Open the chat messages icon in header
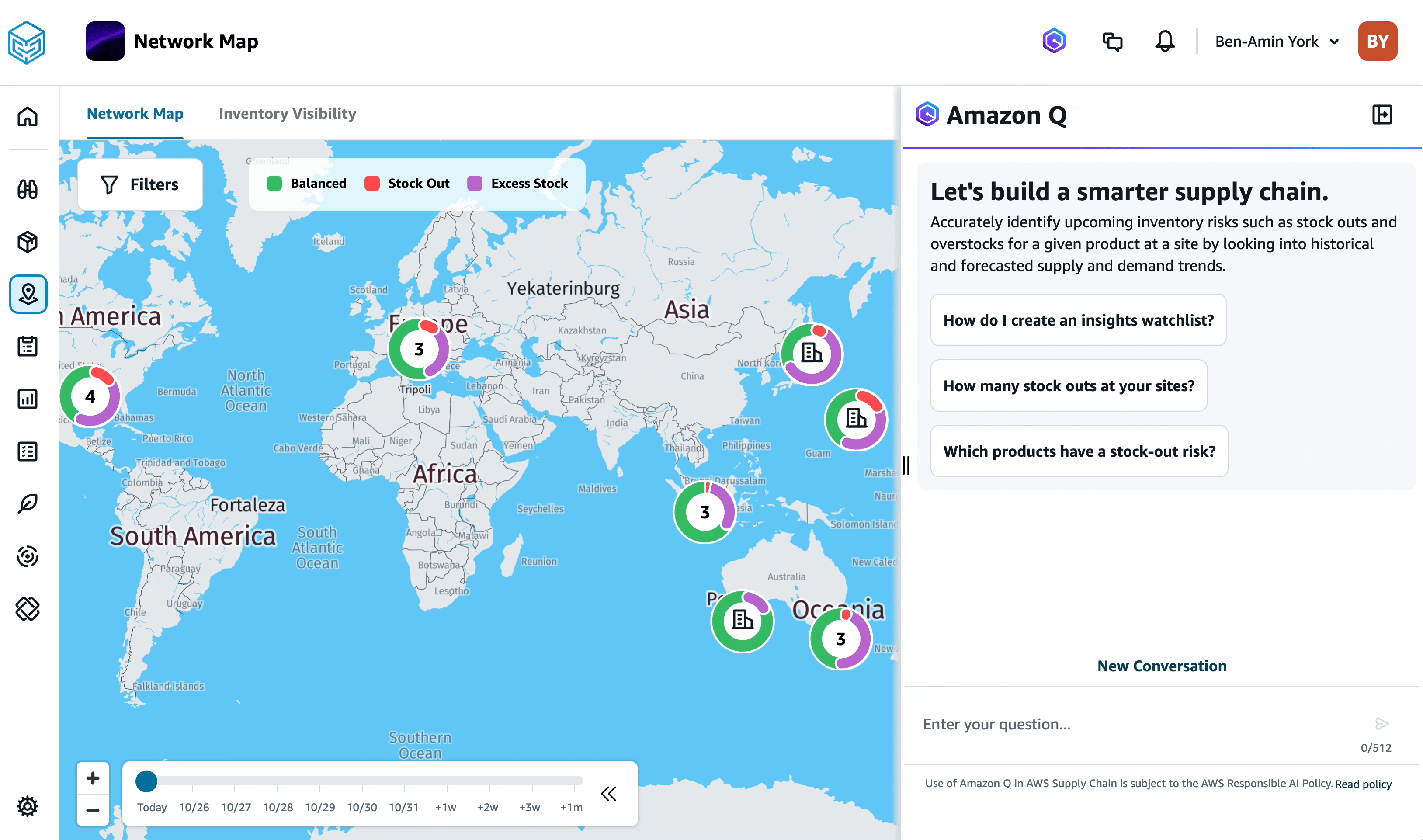The image size is (1423, 840). click(1112, 42)
